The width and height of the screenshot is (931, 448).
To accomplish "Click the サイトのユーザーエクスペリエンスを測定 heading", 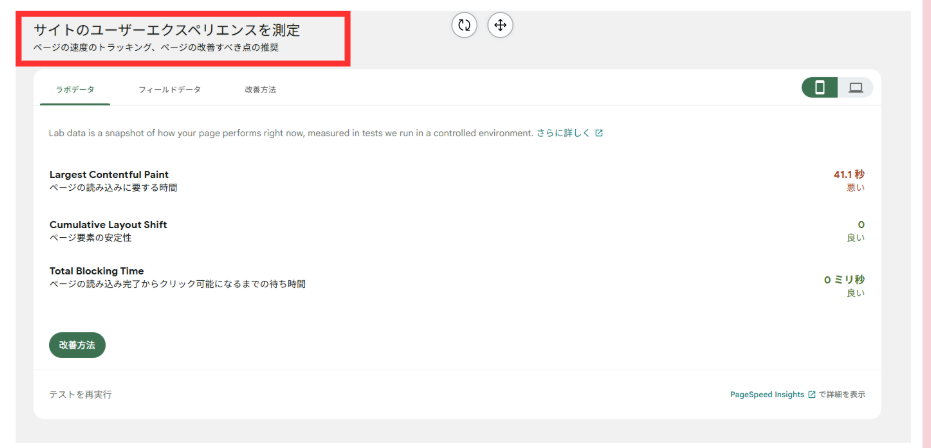I will tap(166, 30).
